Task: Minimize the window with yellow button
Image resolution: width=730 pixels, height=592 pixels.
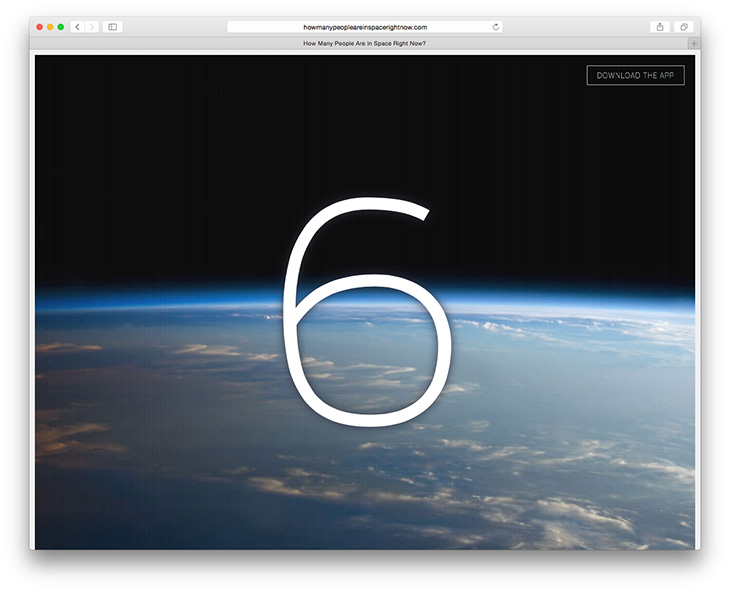Action: pyautogui.click(x=50, y=27)
